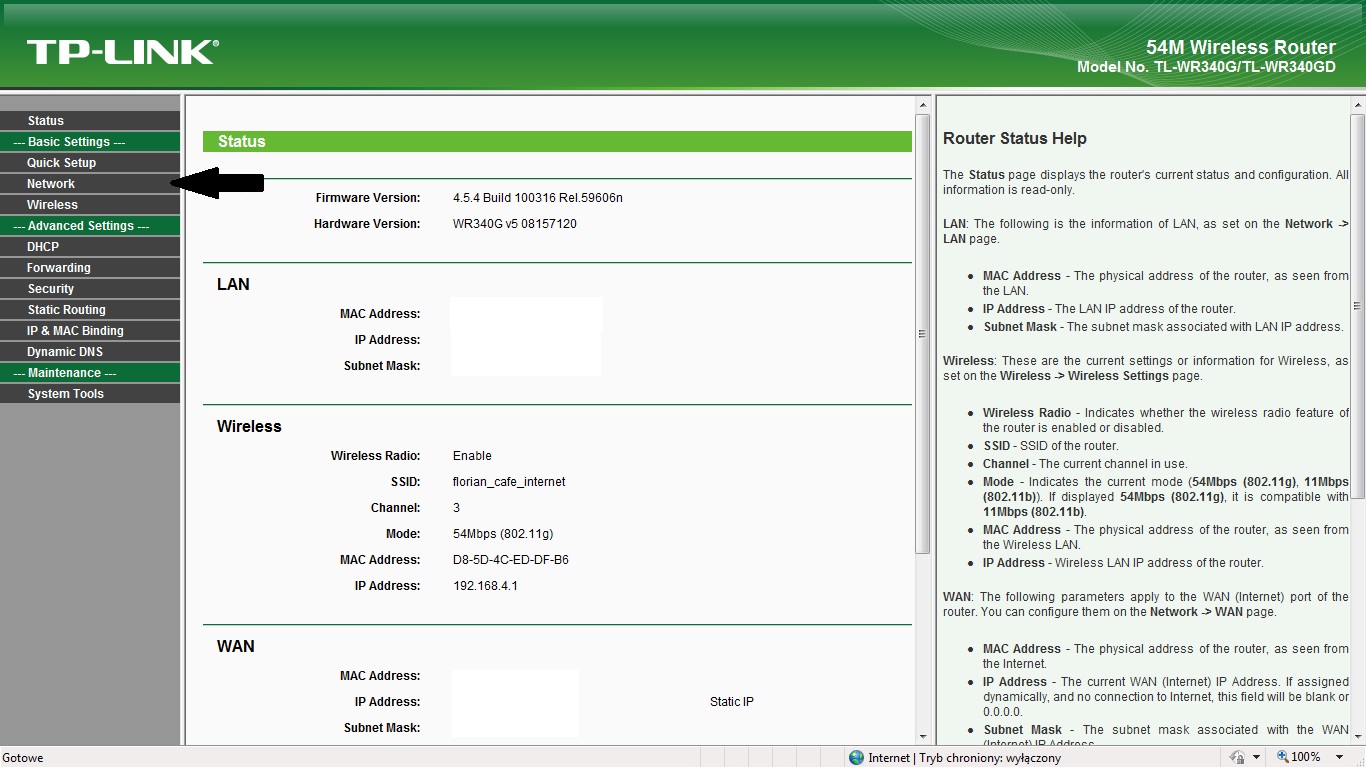The height and width of the screenshot is (768, 1366).
Task: Click the zoom magnifier icon showing 100%
Action: 1282,758
